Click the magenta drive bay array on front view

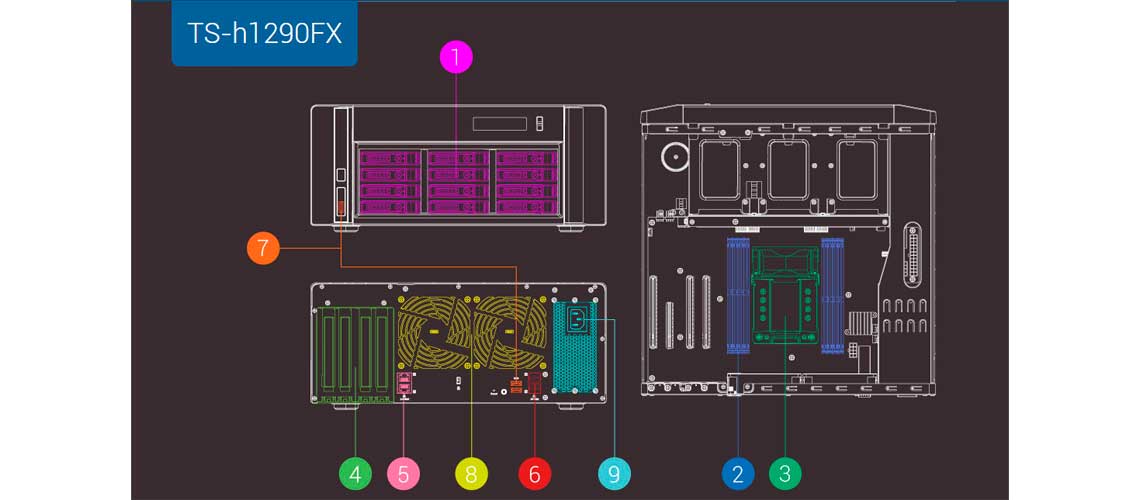click(x=458, y=182)
